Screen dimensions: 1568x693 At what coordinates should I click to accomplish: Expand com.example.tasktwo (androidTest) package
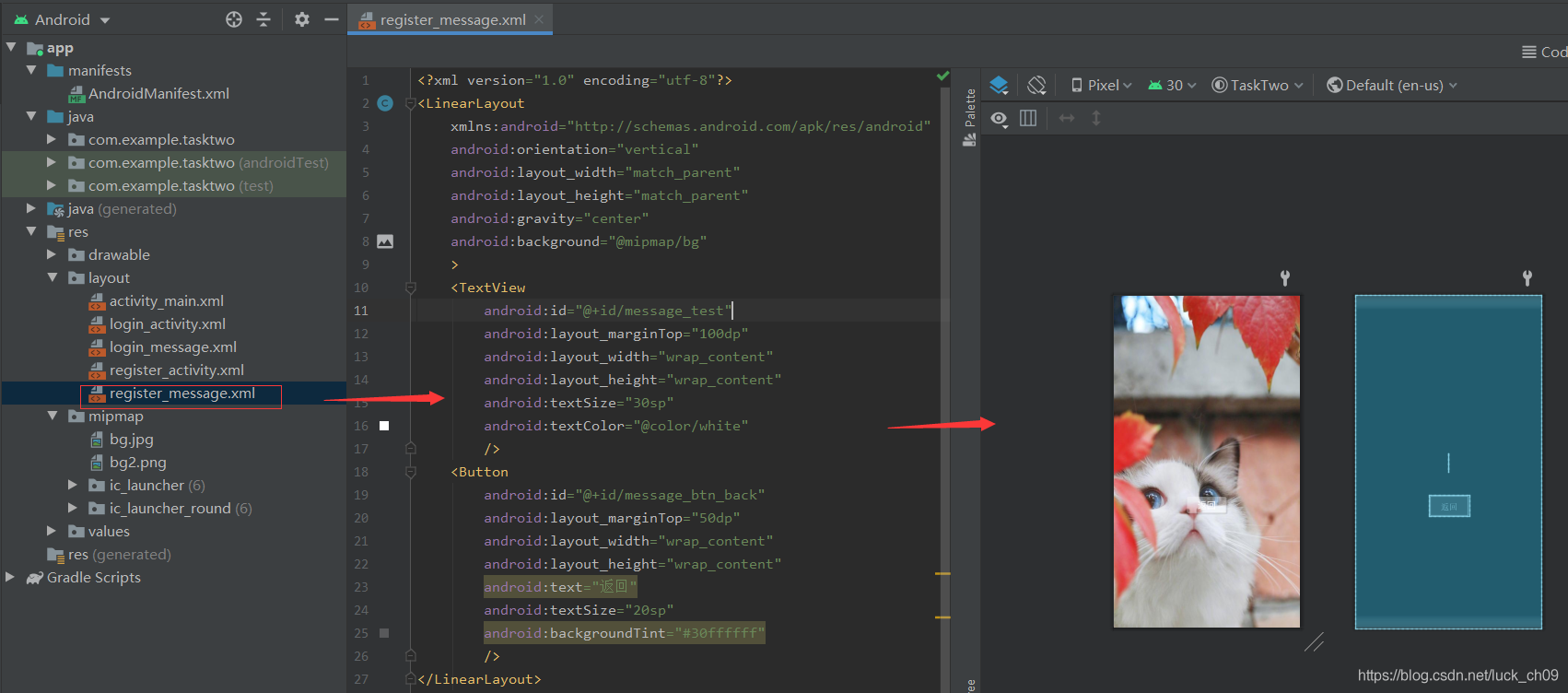(52, 162)
